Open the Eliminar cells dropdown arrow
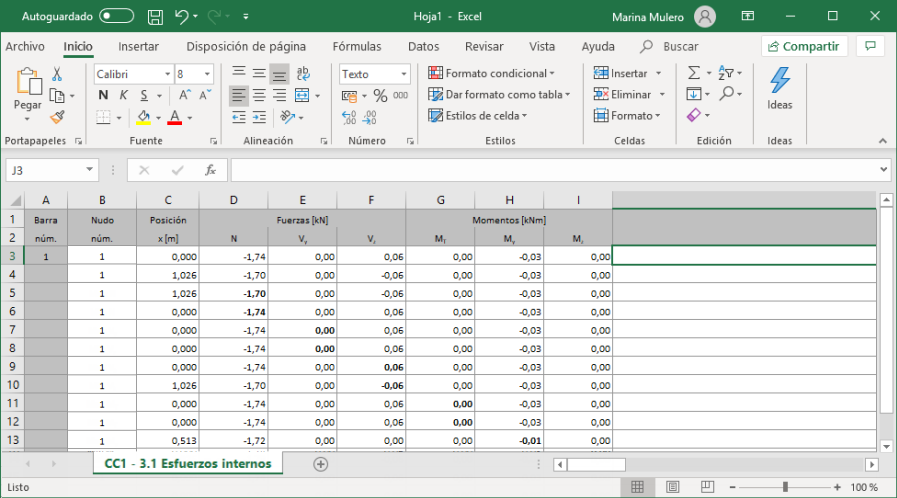This screenshot has height=498, width=897. (x=662, y=95)
